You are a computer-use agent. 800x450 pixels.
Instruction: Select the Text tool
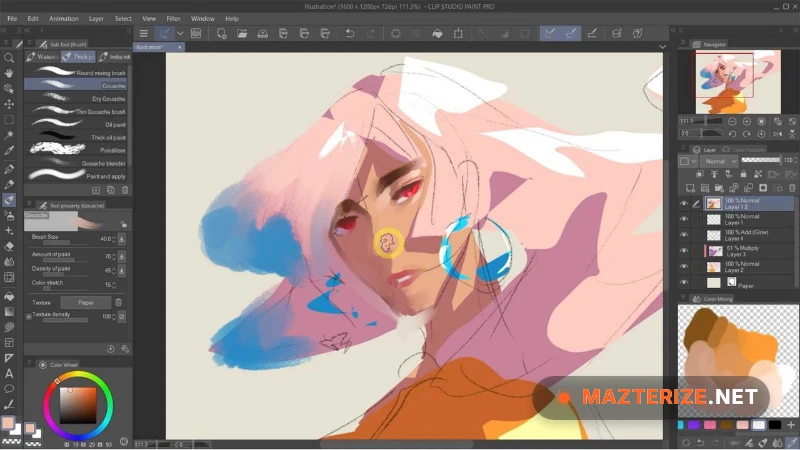point(9,373)
